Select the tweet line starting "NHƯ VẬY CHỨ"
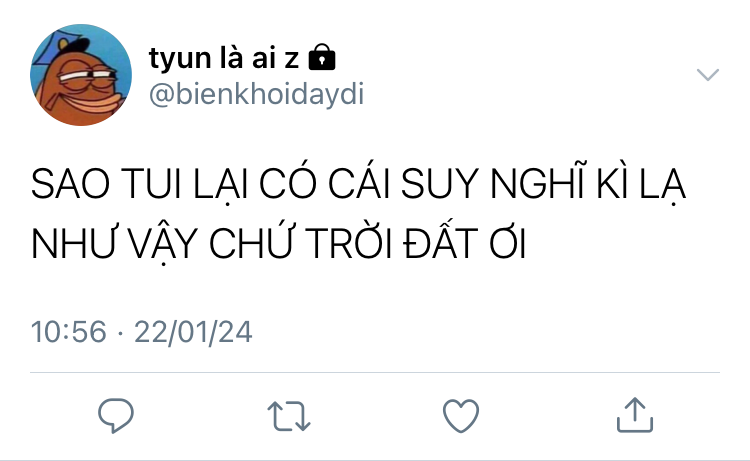750x461 pixels. [x=278, y=243]
